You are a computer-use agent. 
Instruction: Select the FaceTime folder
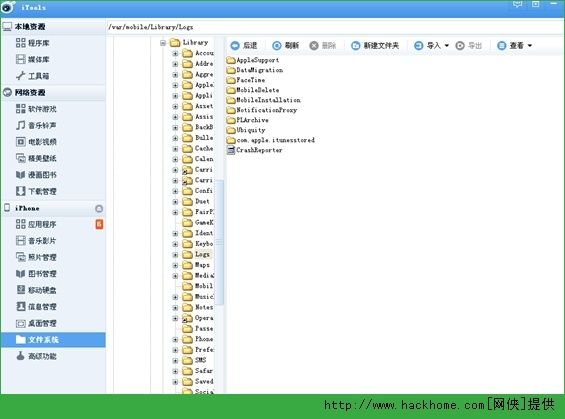(246, 80)
